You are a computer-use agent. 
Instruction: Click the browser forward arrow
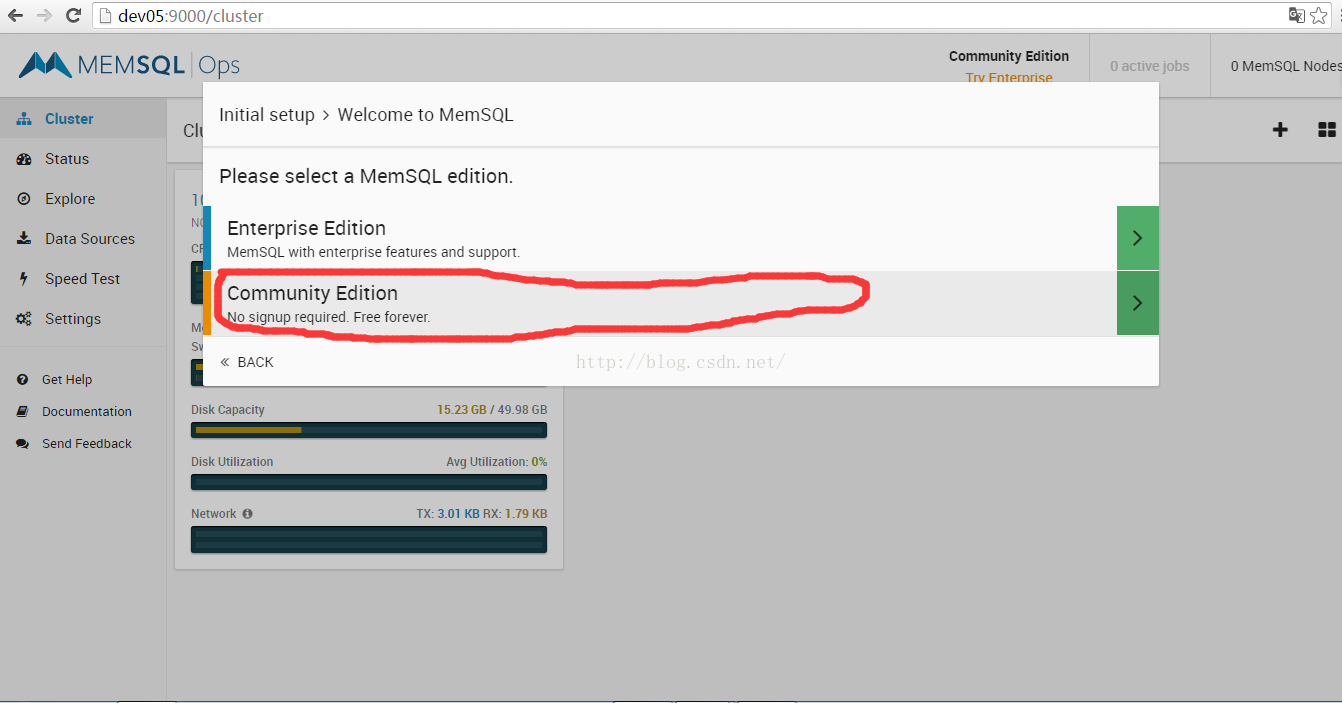click(x=45, y=16)
